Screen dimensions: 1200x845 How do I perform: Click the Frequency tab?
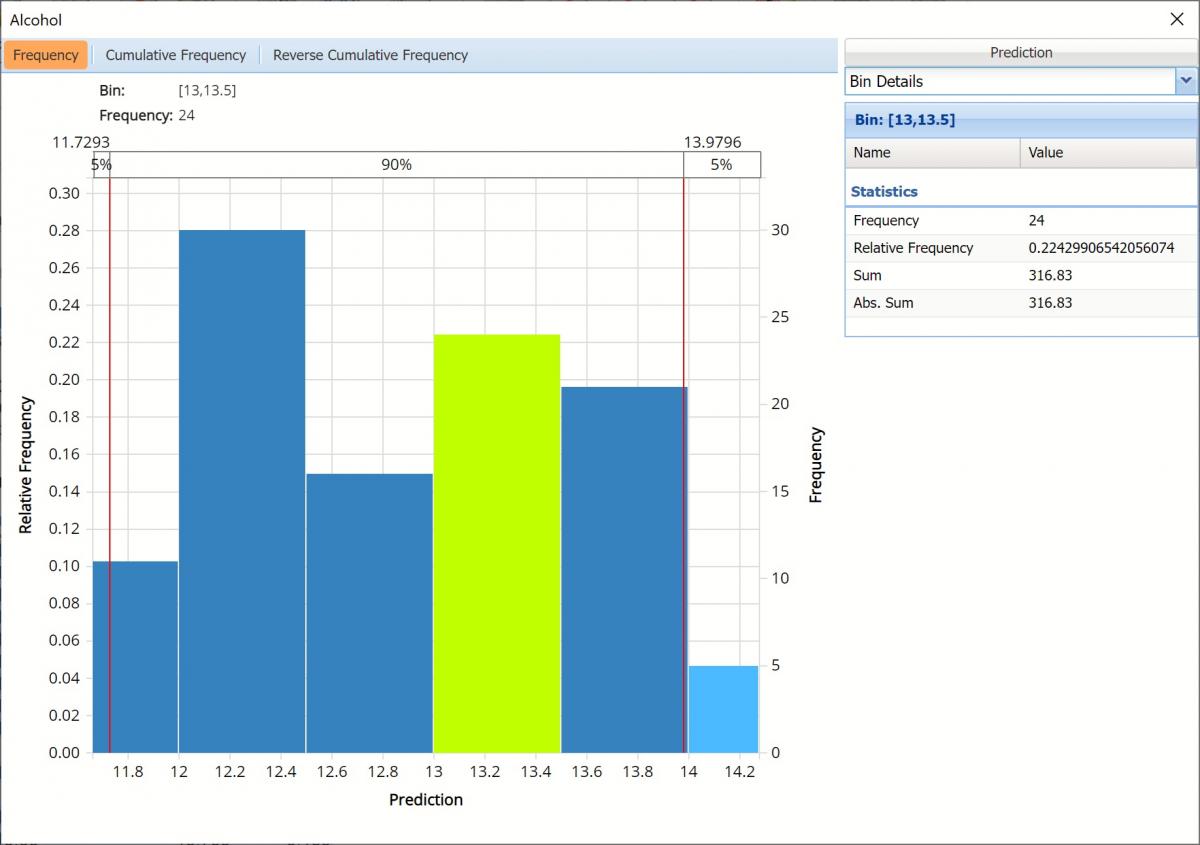[x=46, y=55]
